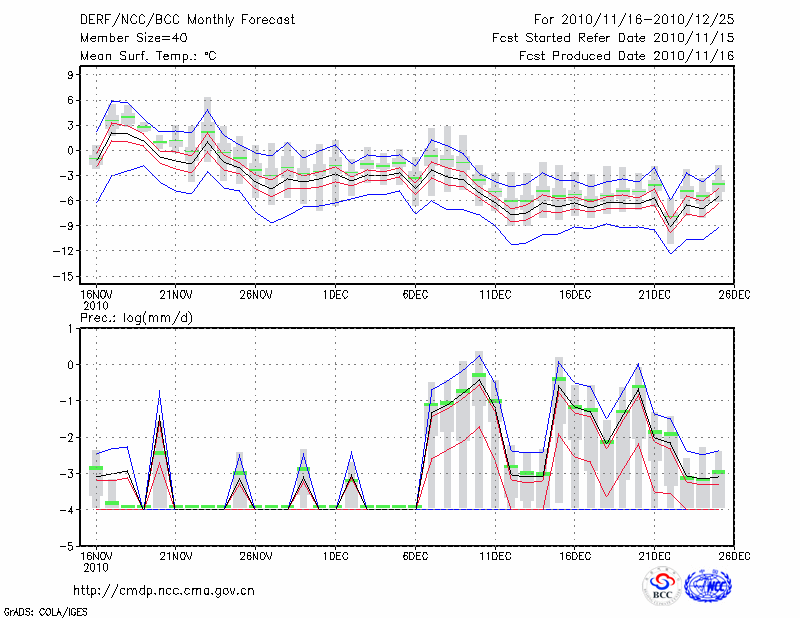Click 11DEC tick on the precipitation chart
Image resolution: width=800 pixels, height=618 pixels.
click(x=495, y=556)
